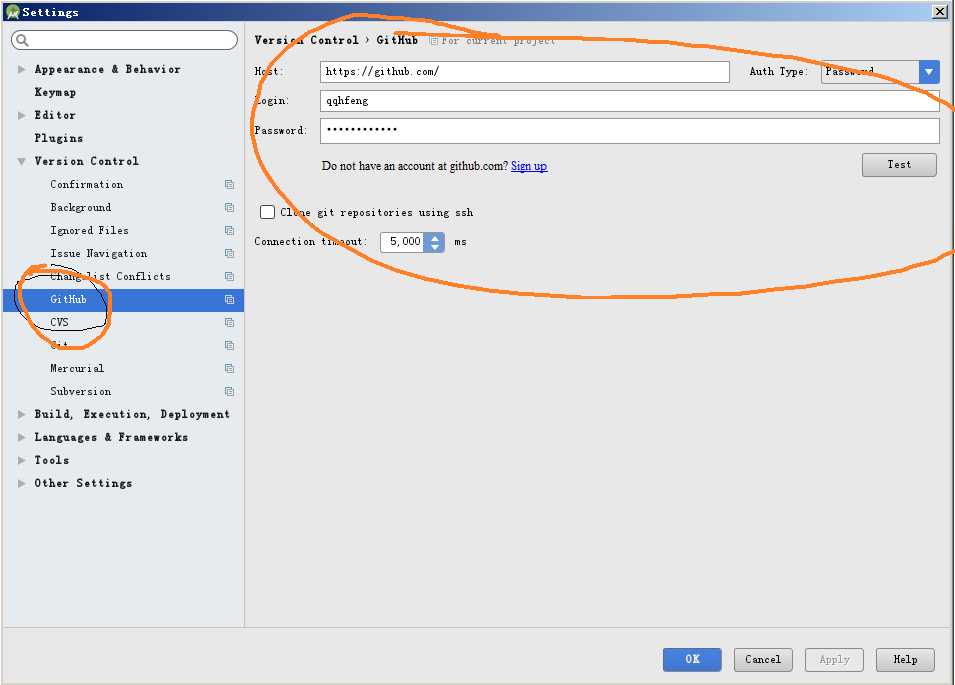Select Ignored Files settings
Image resolution: width=955 pixels, height=685 pixels.
pyautogui.click(x=89, y=231)
